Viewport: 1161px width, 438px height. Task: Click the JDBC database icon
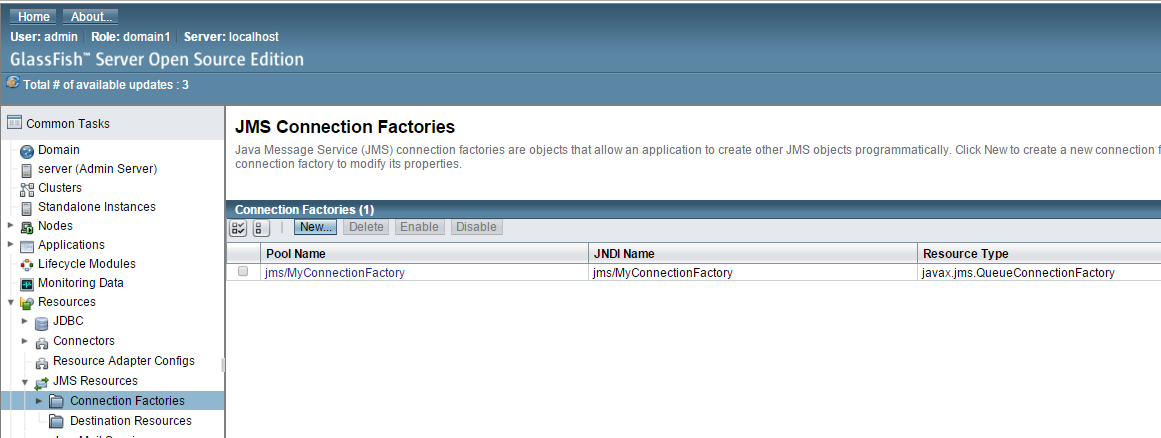click(x=41, y=323)
